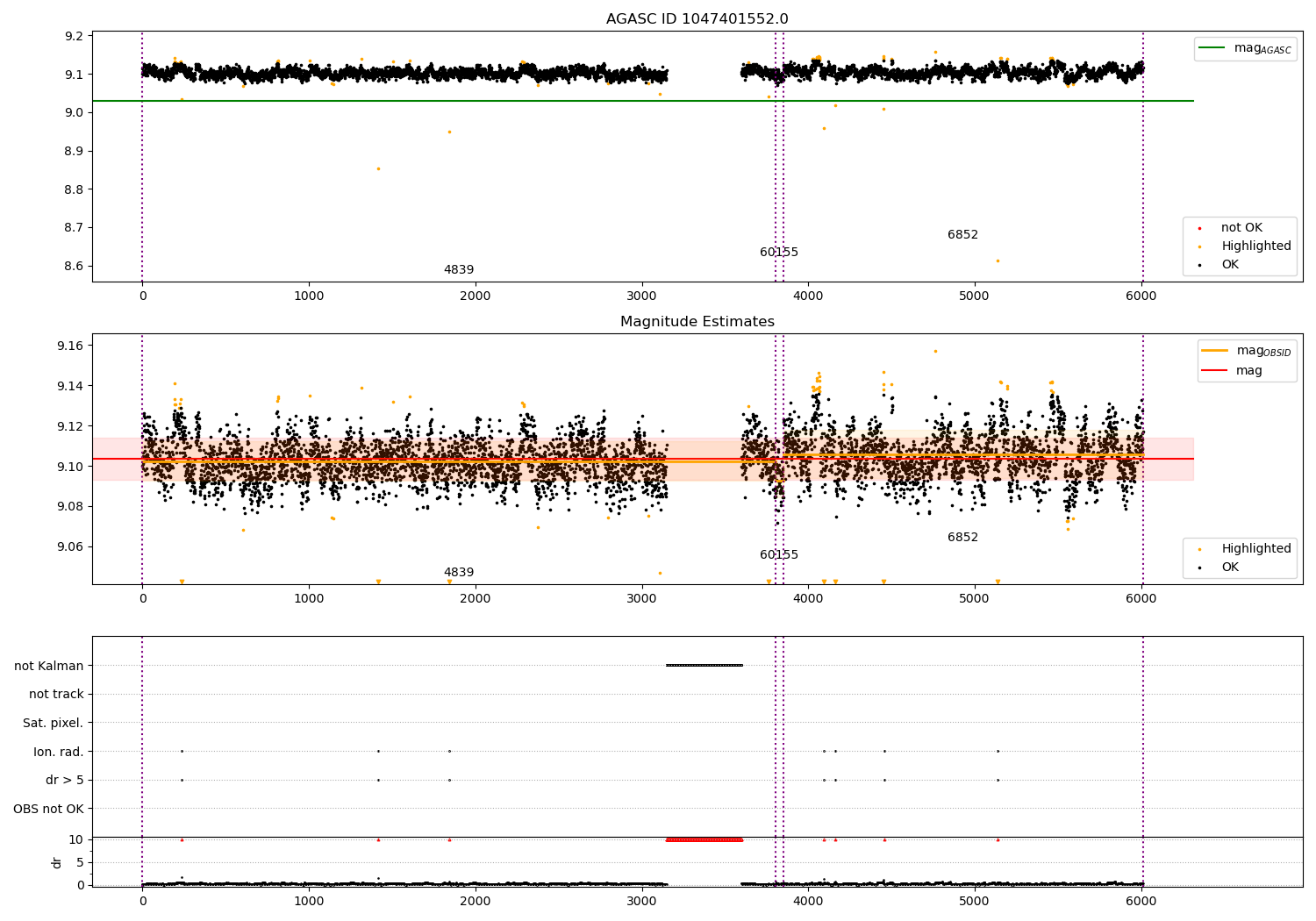Click the 9.06 y-axis tick label

tap(71, 547)
